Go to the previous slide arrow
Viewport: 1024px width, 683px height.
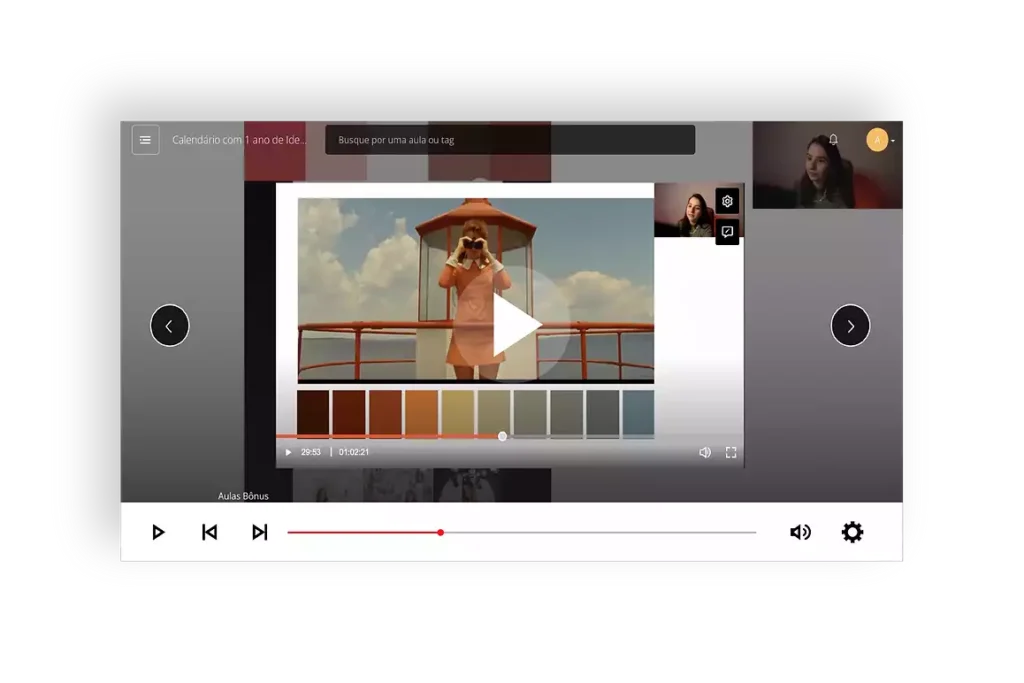pyautogui.click(x=170, y=326)
